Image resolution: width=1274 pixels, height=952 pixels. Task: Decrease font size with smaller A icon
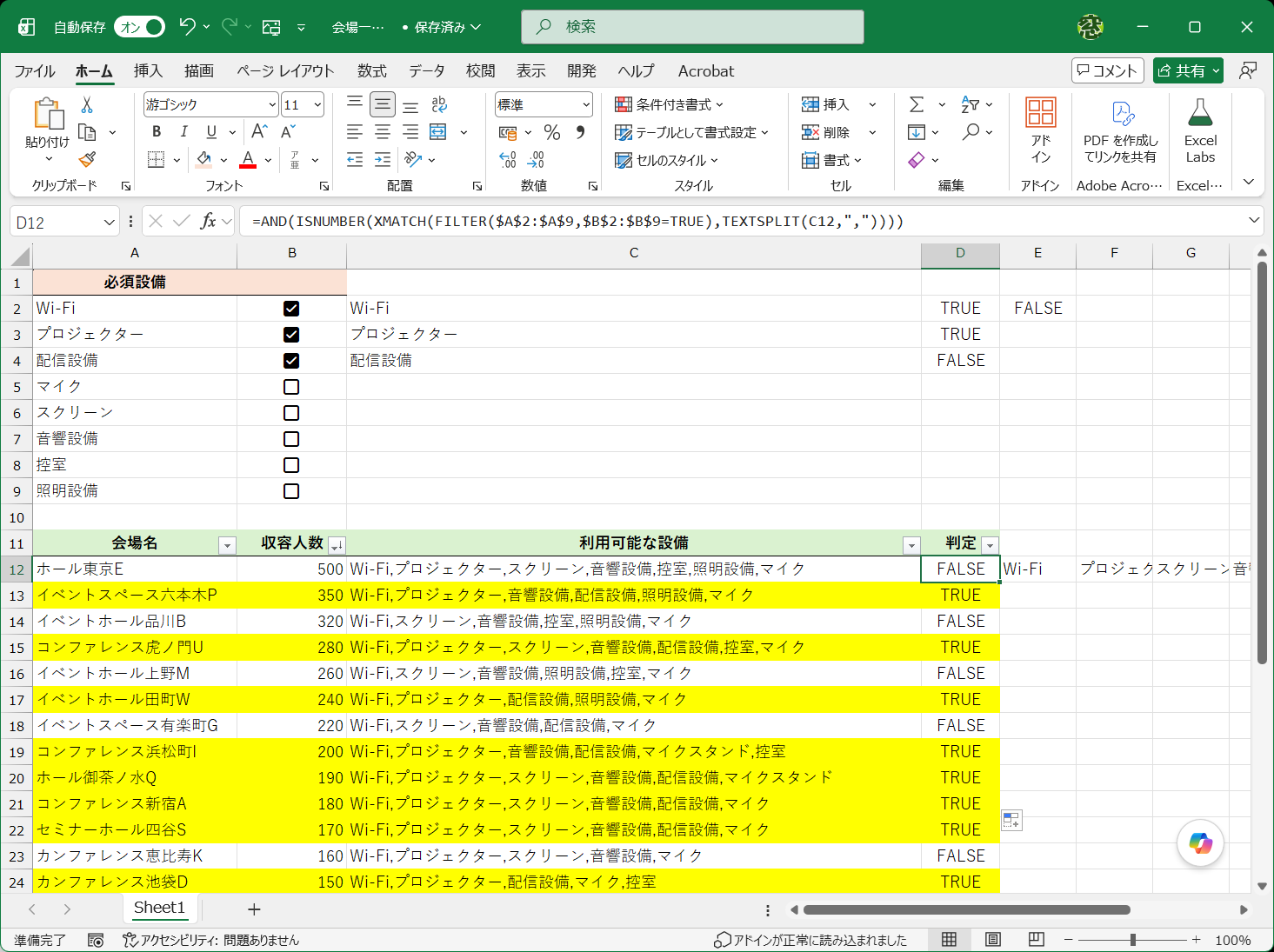click(288, 132)
